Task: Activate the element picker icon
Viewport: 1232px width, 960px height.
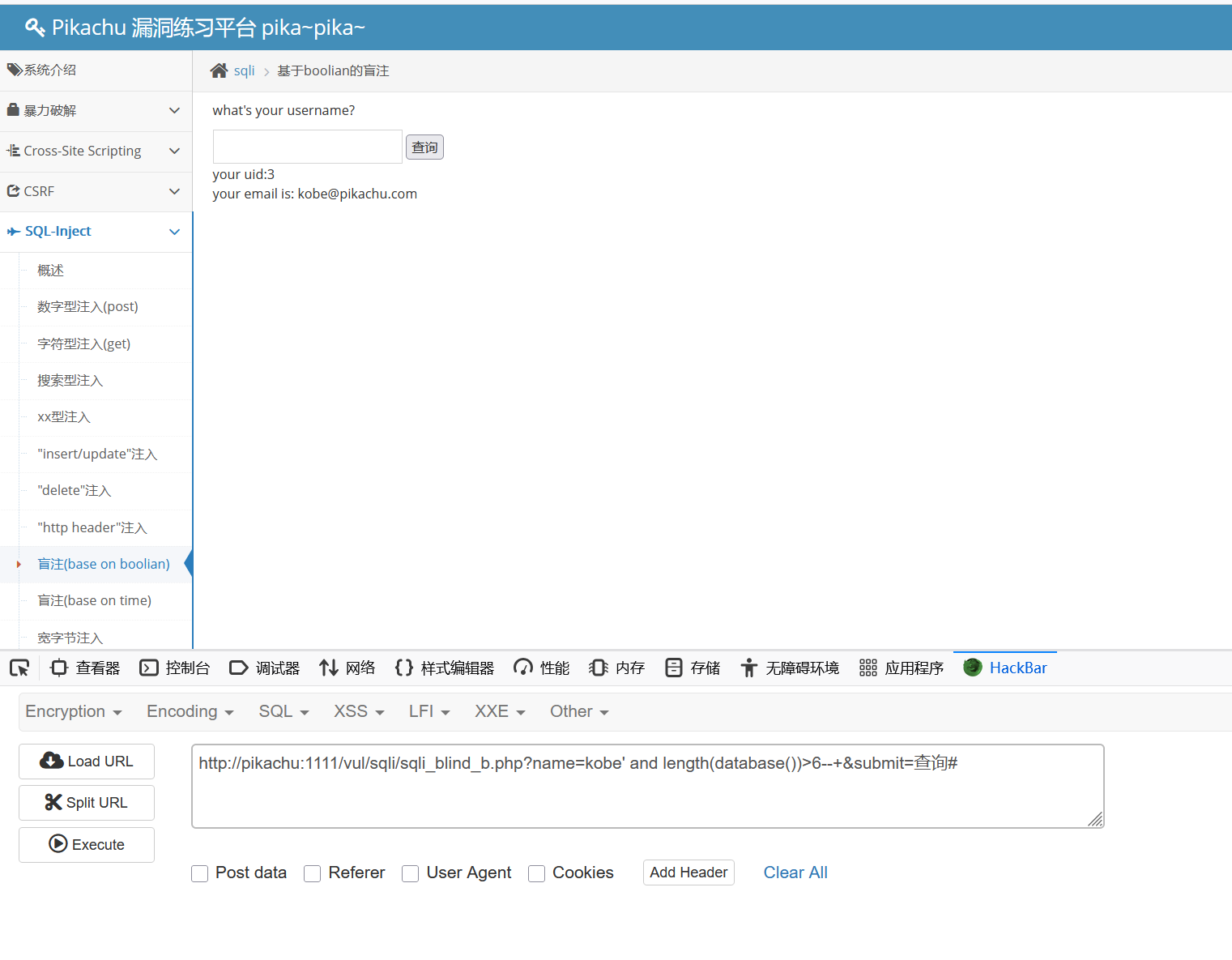Action: pos(19,668)
